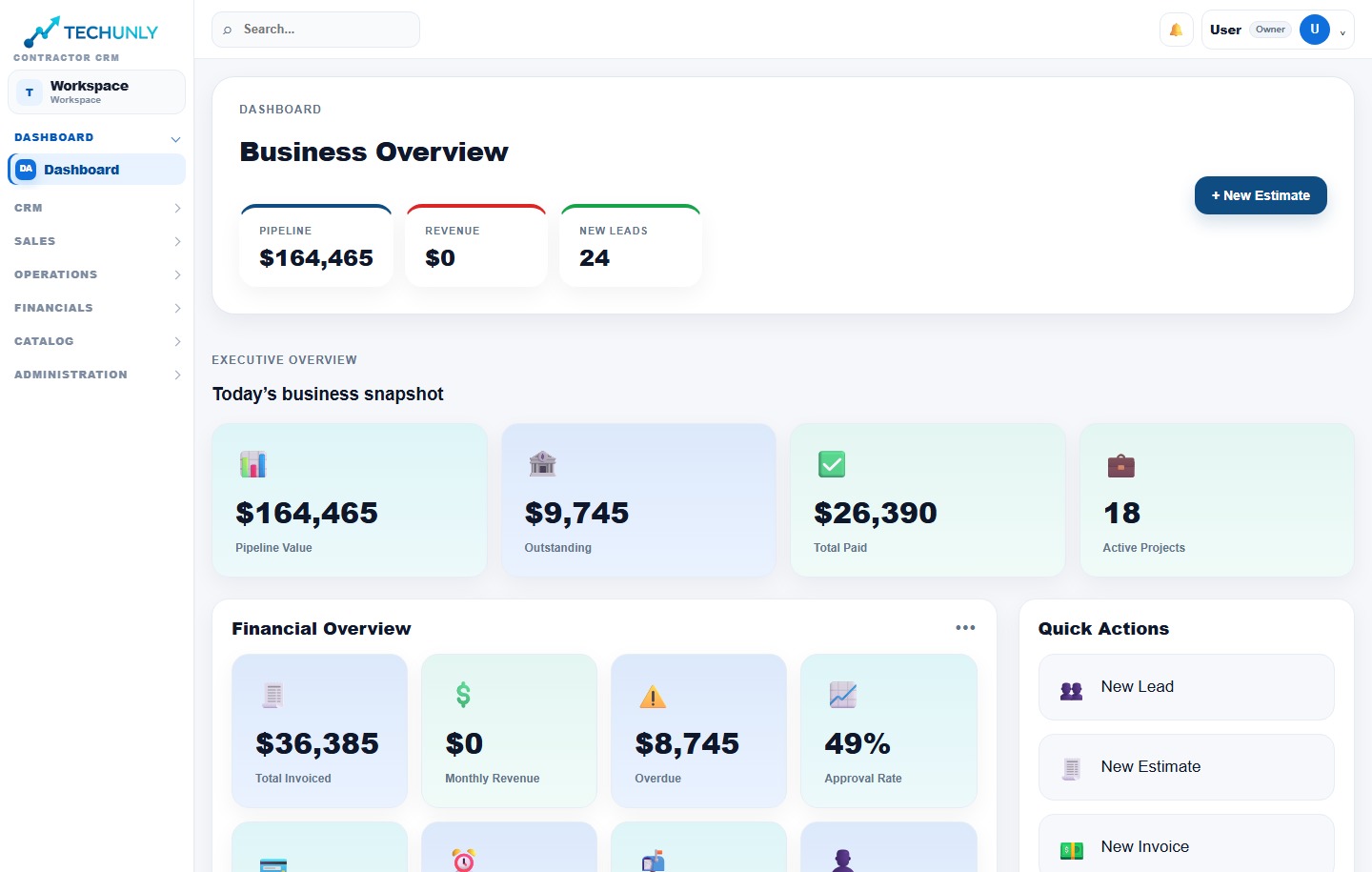Click the Pipeline $164,465 summary tile
This screenshot has height=872, width=1372.
click(316, 246)
